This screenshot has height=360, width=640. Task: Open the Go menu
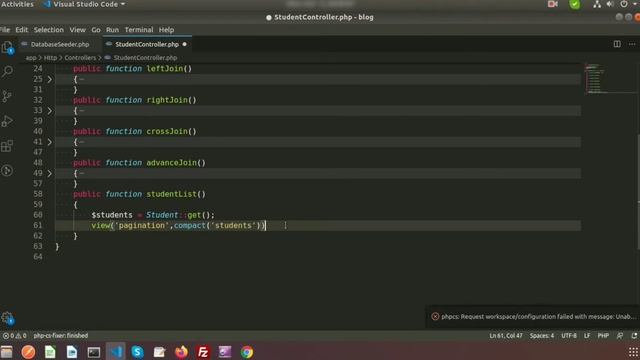click(96, 30)
